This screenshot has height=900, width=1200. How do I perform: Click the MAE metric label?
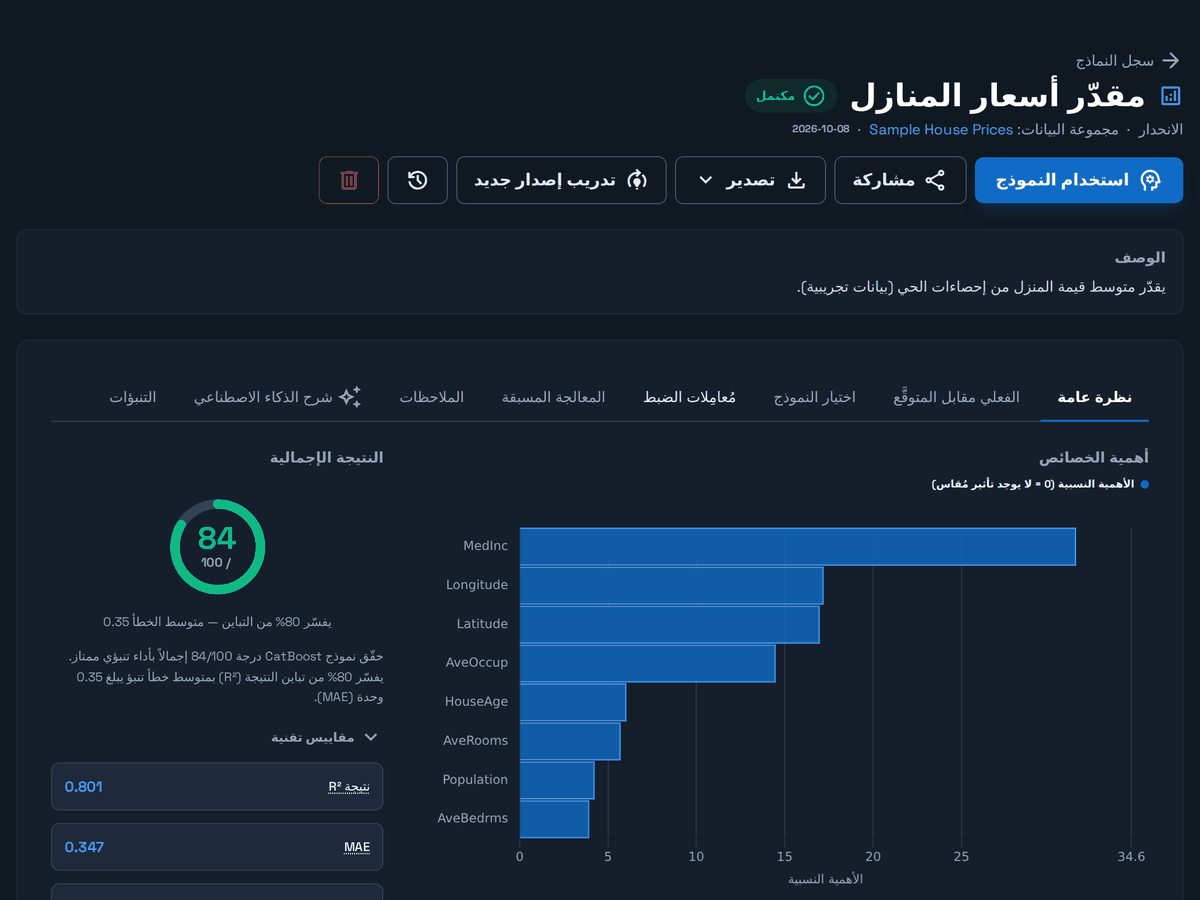357,847
